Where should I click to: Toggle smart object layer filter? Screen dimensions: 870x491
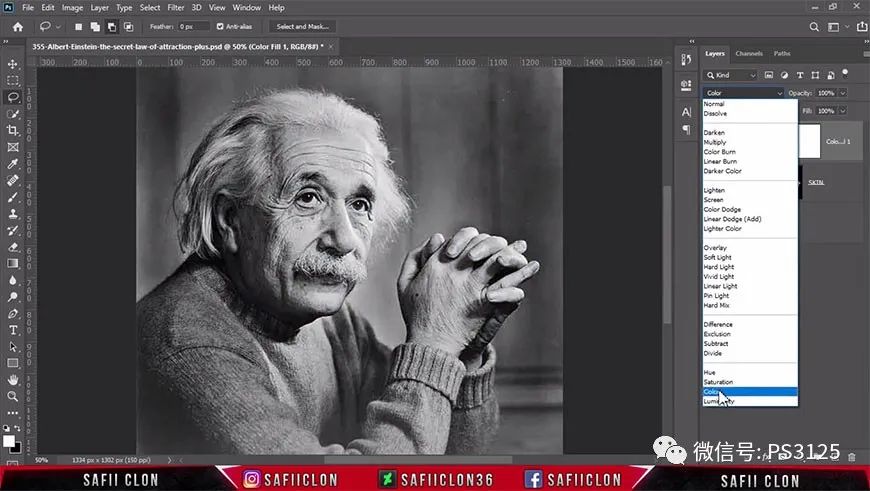831,75
